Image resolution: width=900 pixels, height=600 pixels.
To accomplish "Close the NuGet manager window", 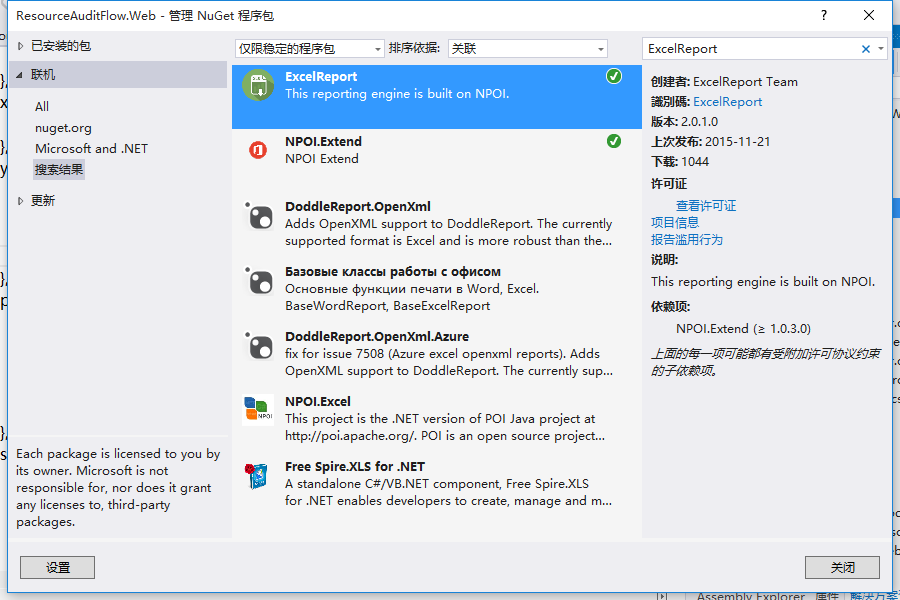I will click(869, 15).
